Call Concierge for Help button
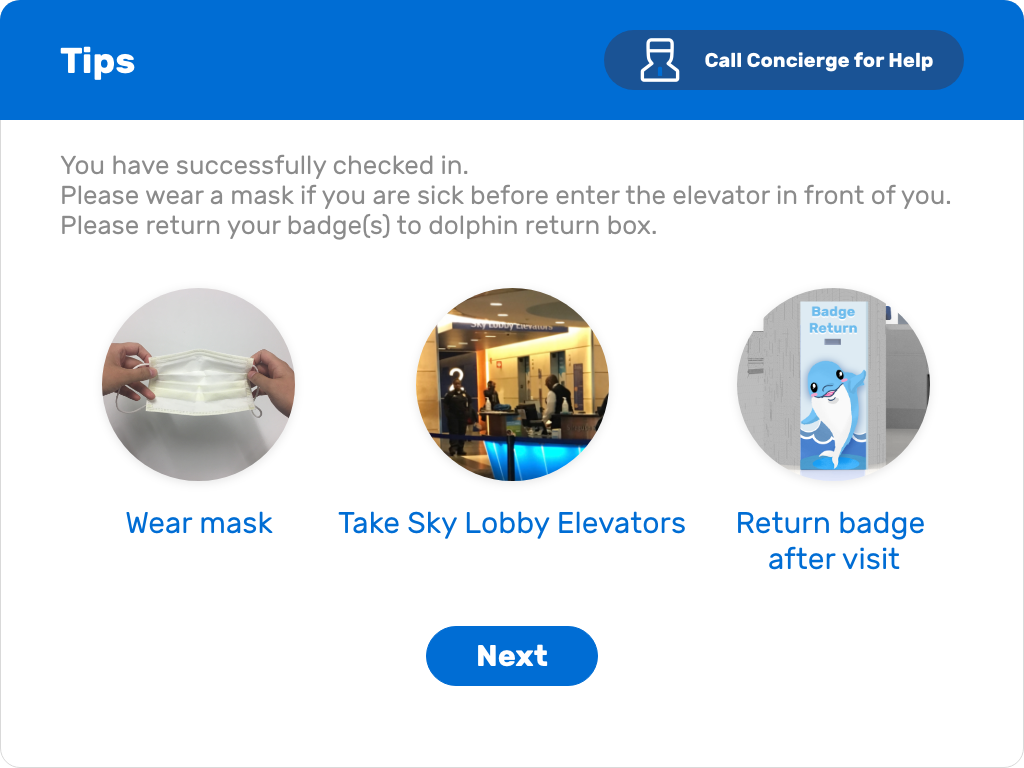This screenshot has width=1024, height=768. point(784,60)
